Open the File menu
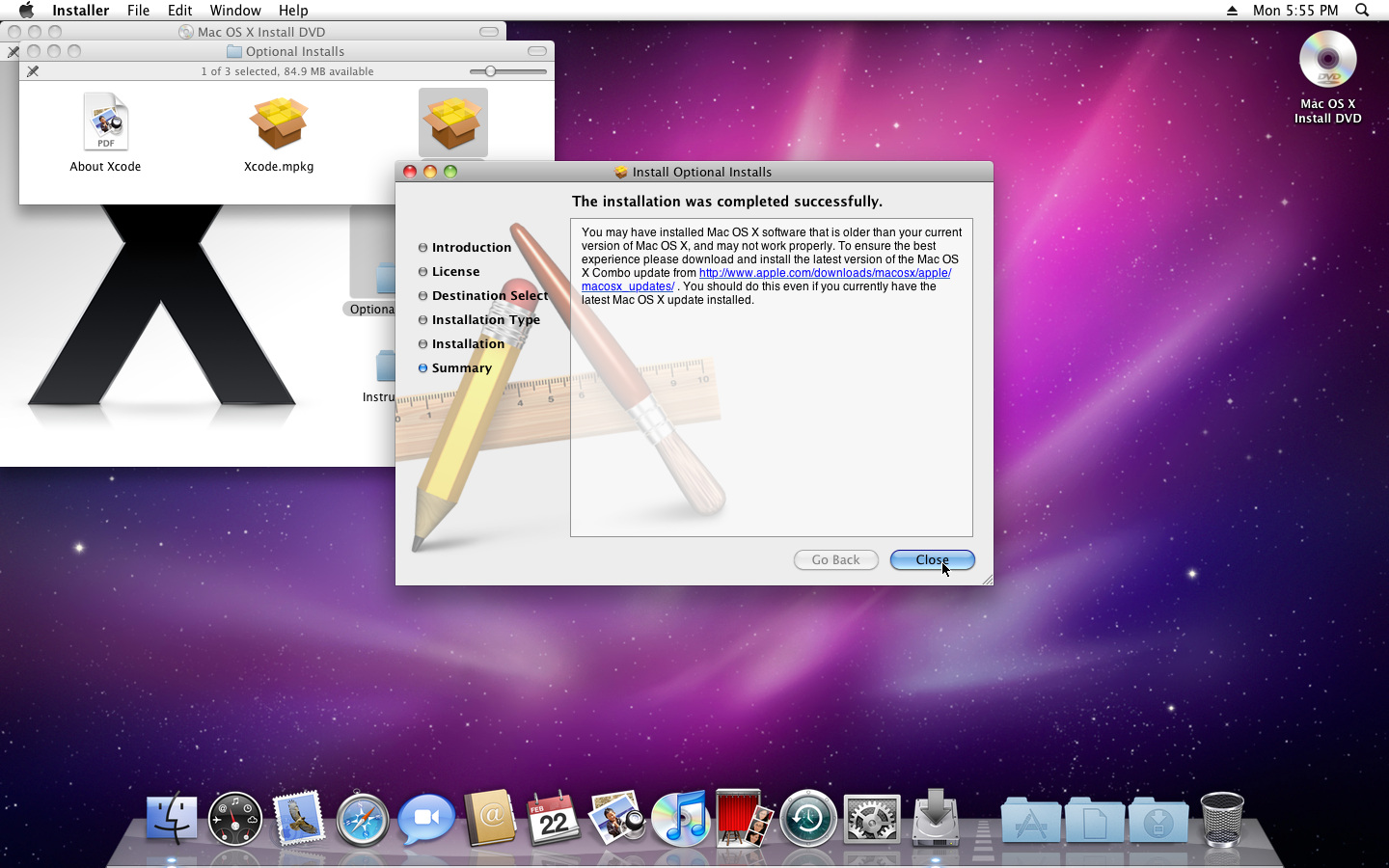The height and width of the screenshot is (868, 1389). pyautogui.click(x=138, y=11)
